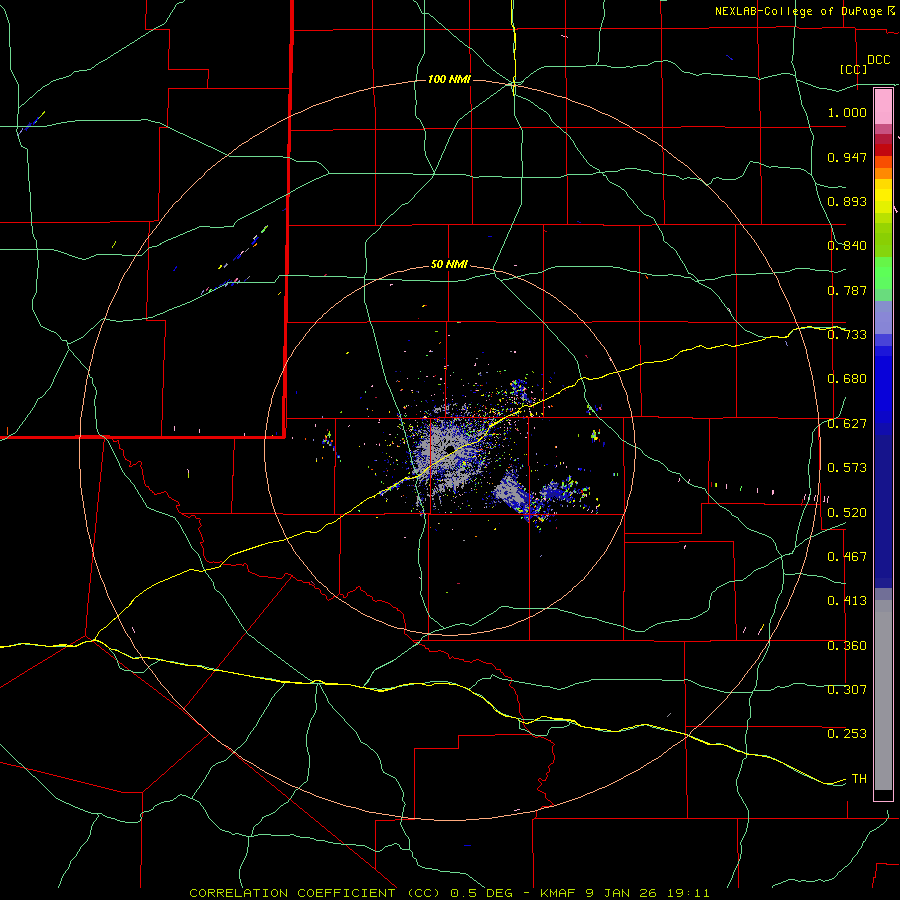Screen dimensions: 900x900
Task: Click the 1.000 color scale value
Action: pyautogui.click(x=847, y=113)
